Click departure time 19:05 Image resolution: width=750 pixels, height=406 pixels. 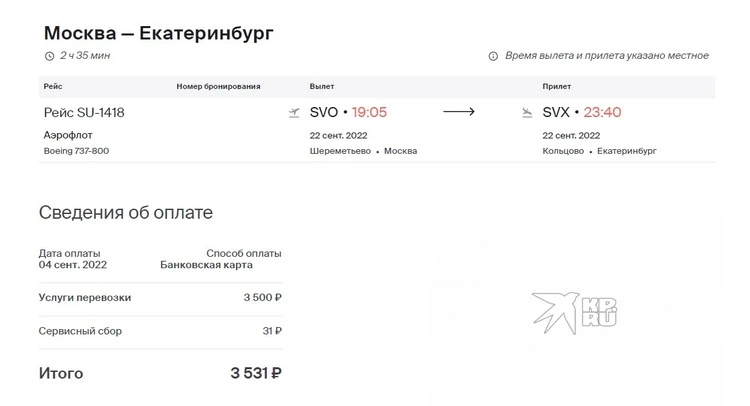click(x=369, y=112)
